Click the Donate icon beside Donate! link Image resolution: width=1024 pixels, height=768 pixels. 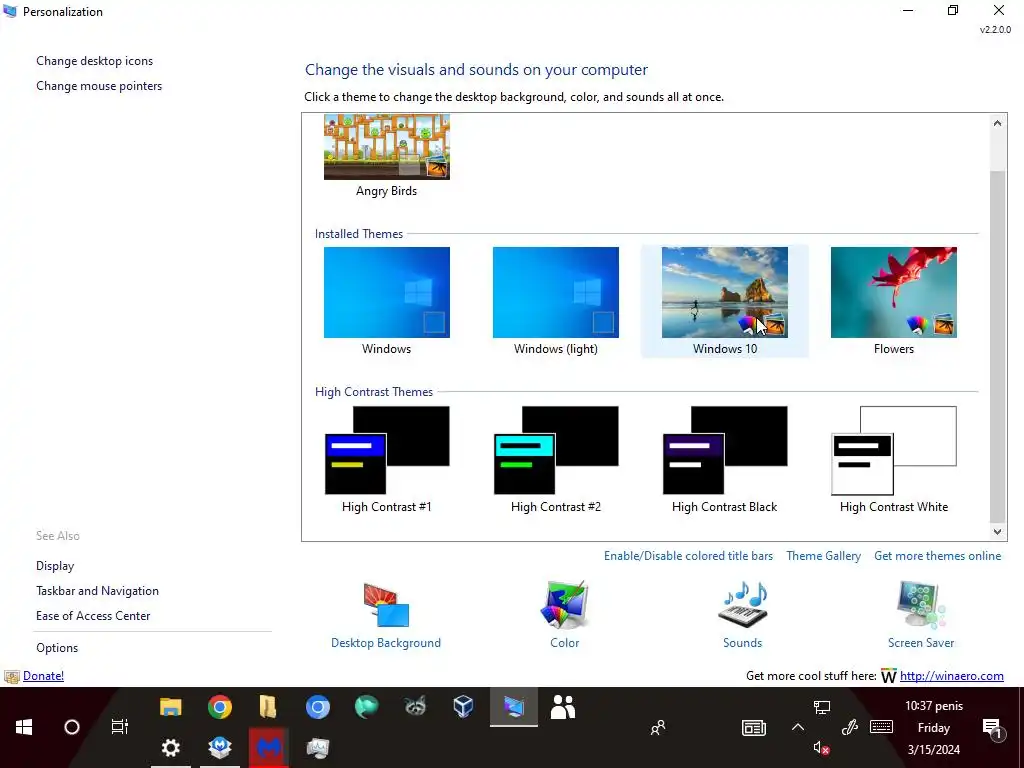[x=12, y=677]
